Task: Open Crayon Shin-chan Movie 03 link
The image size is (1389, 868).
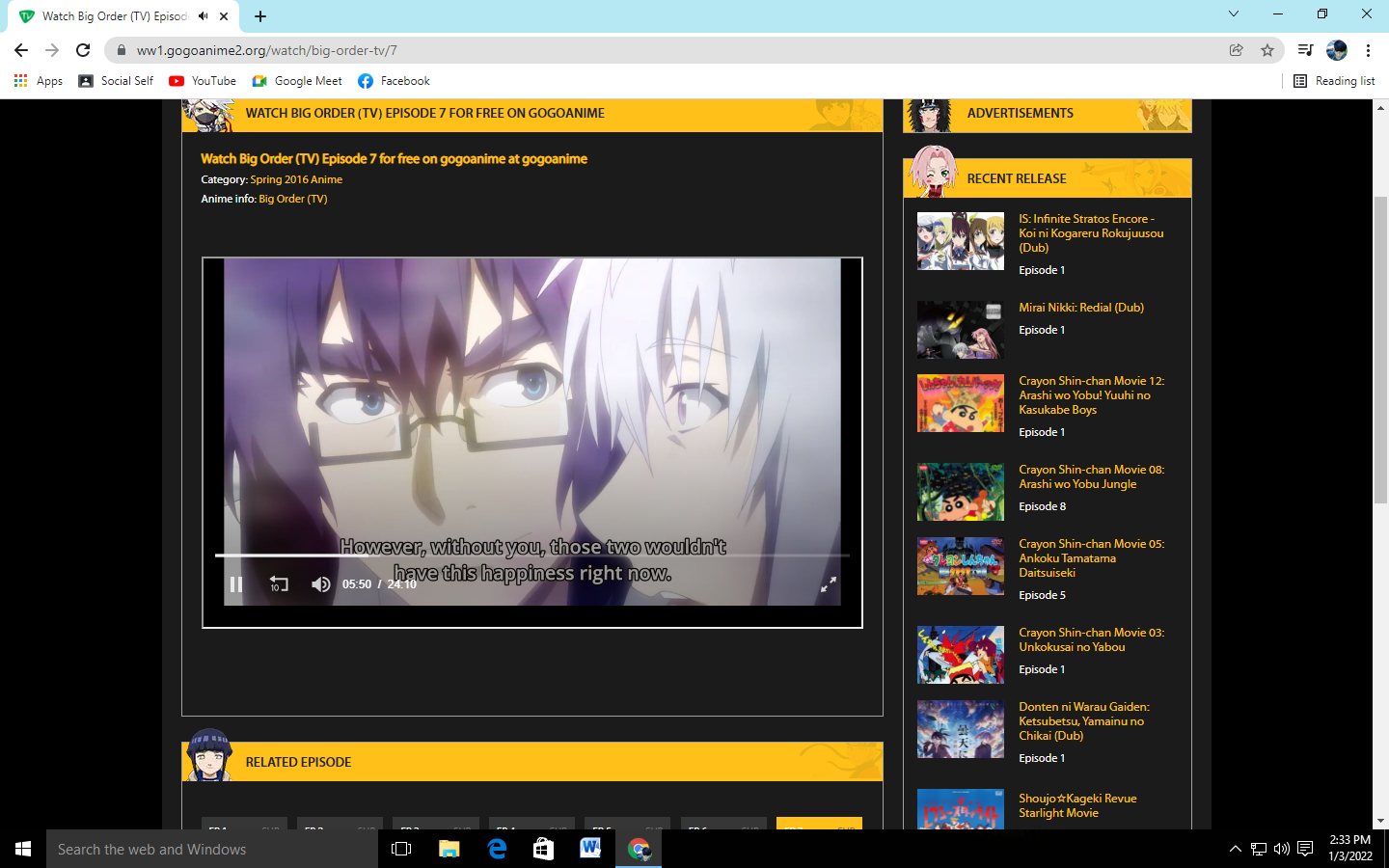Action: click(1091, 639)
